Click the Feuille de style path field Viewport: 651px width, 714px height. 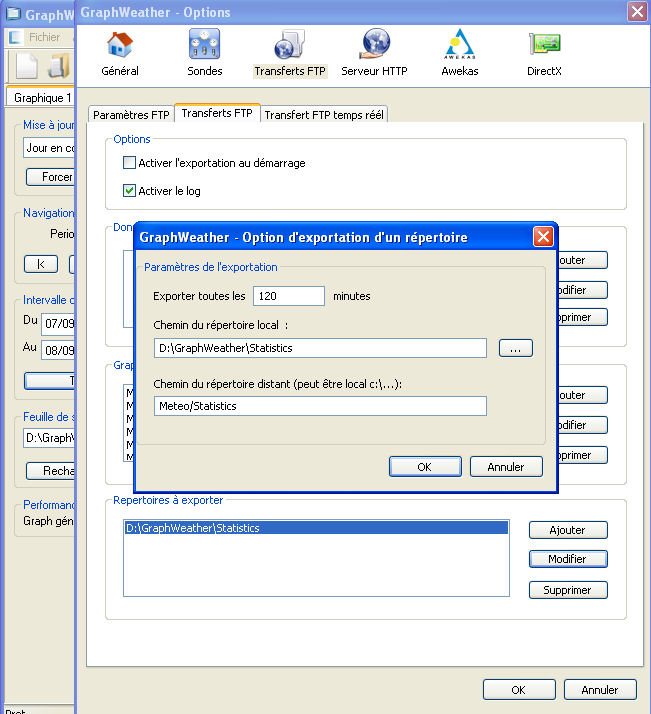(49, 438)
